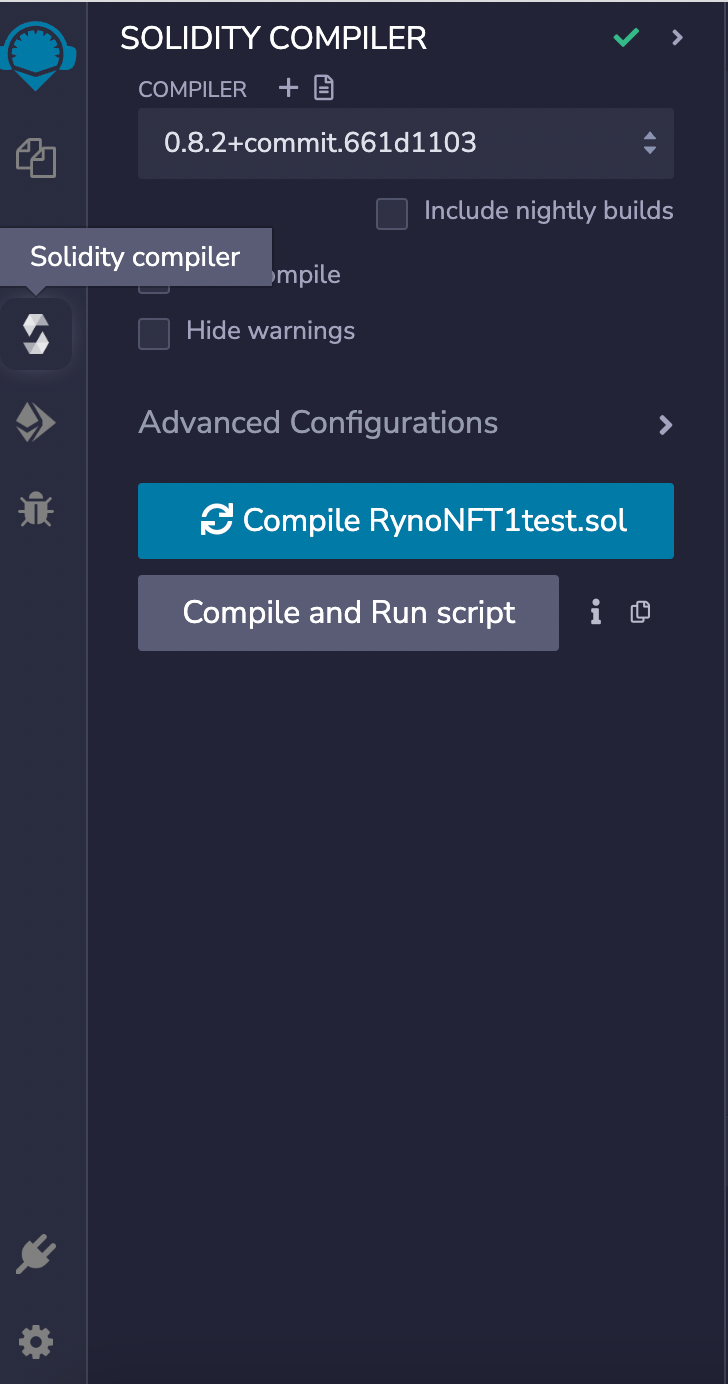This screenshot has height=1384, width=728.
Task: Click Compile and Run script button
Action: point(348,612)
